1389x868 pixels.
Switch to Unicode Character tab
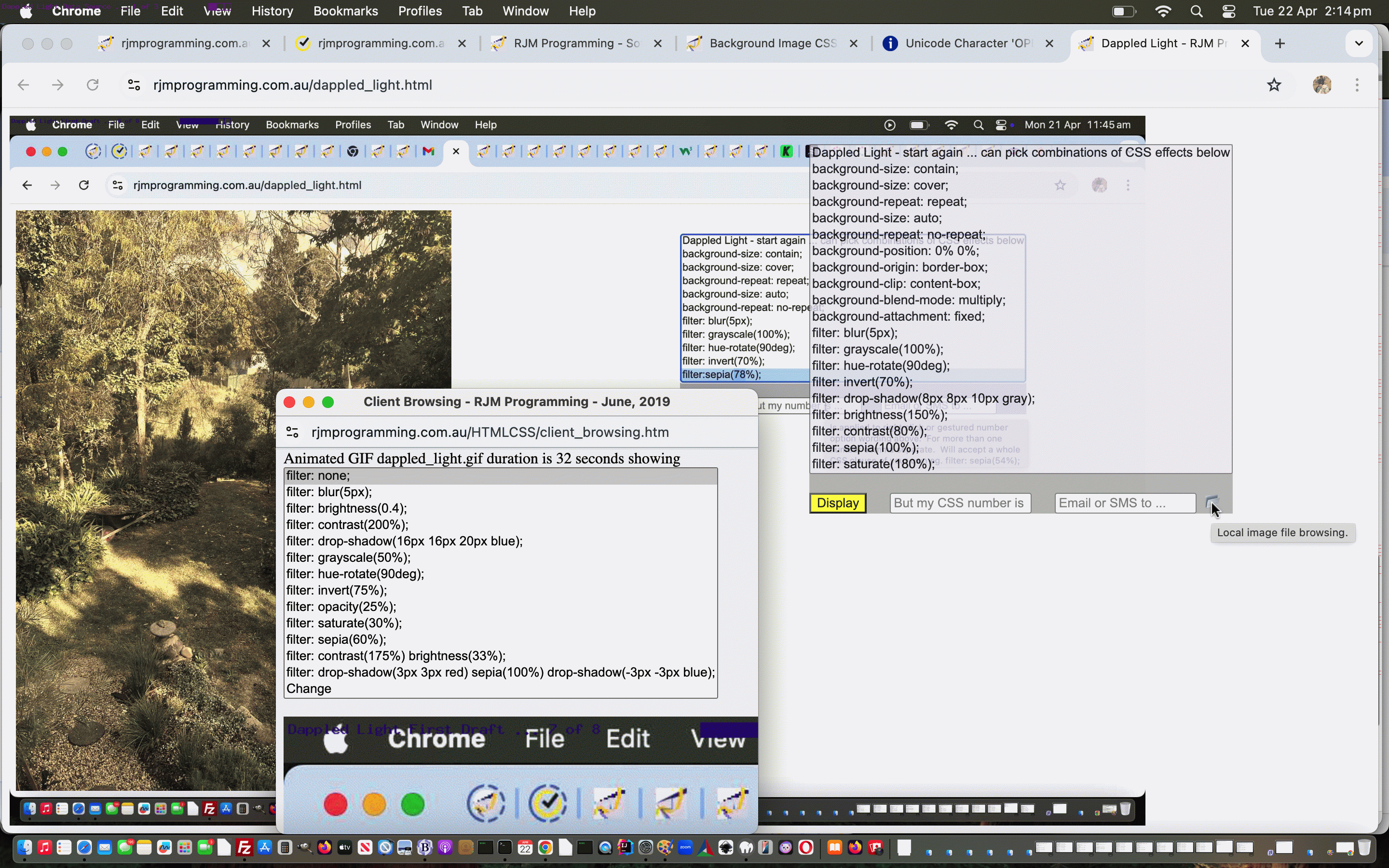[x=967, y=43]
